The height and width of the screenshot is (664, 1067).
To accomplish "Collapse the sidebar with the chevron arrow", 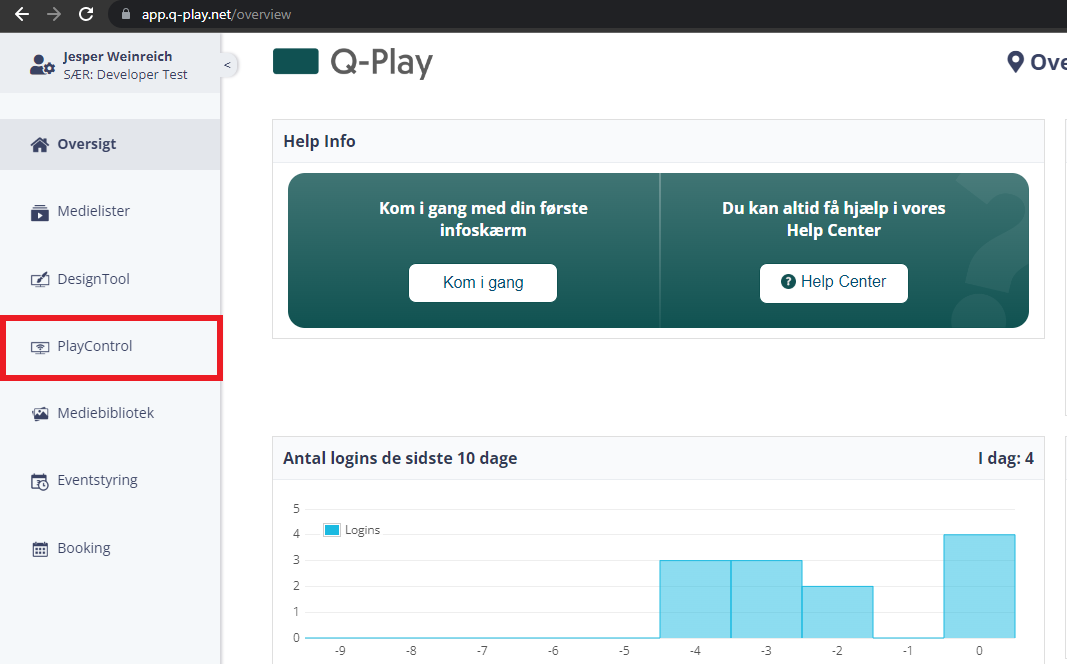I will (x=227, y=65).
